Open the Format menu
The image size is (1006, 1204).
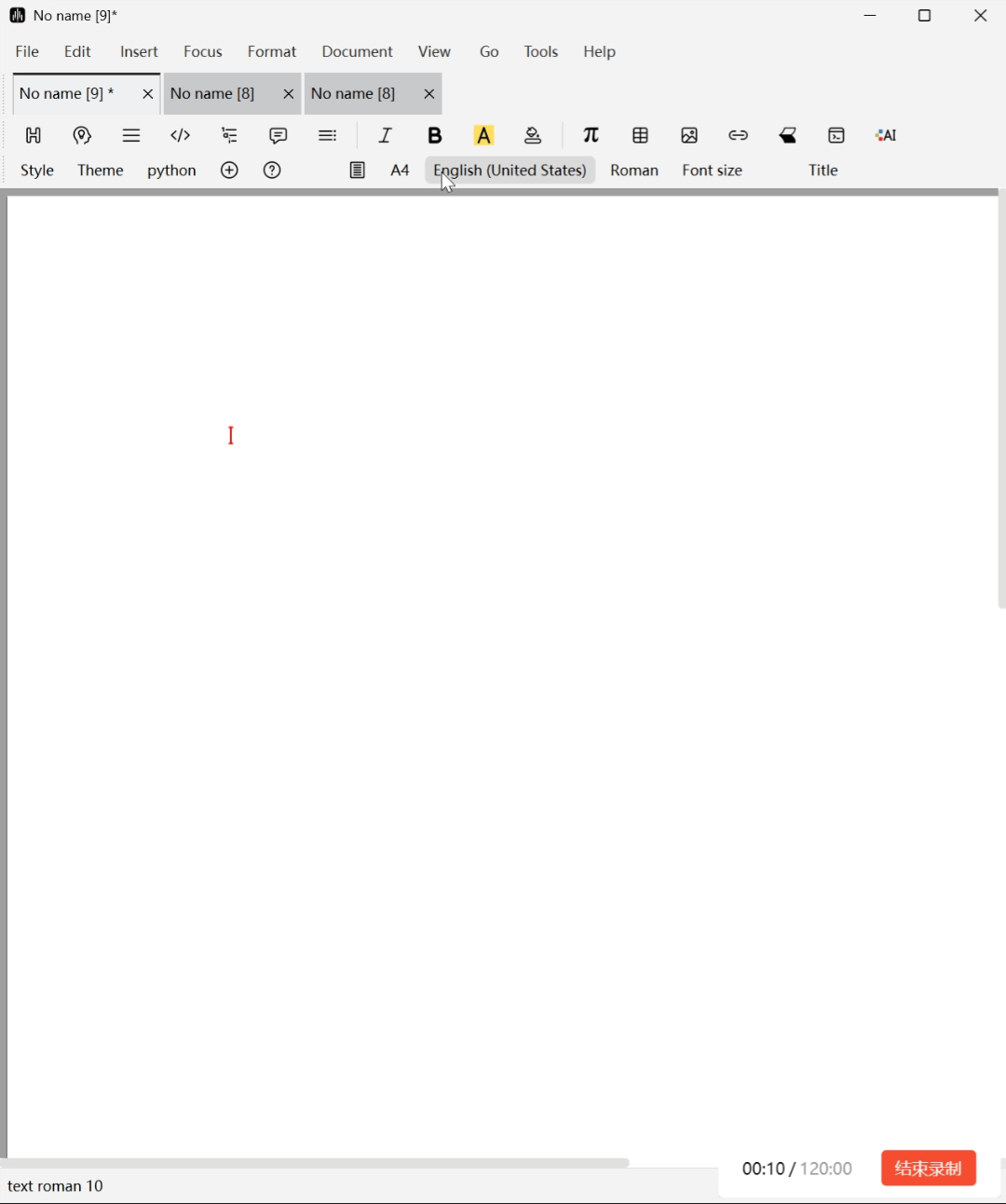pos(271,51)
